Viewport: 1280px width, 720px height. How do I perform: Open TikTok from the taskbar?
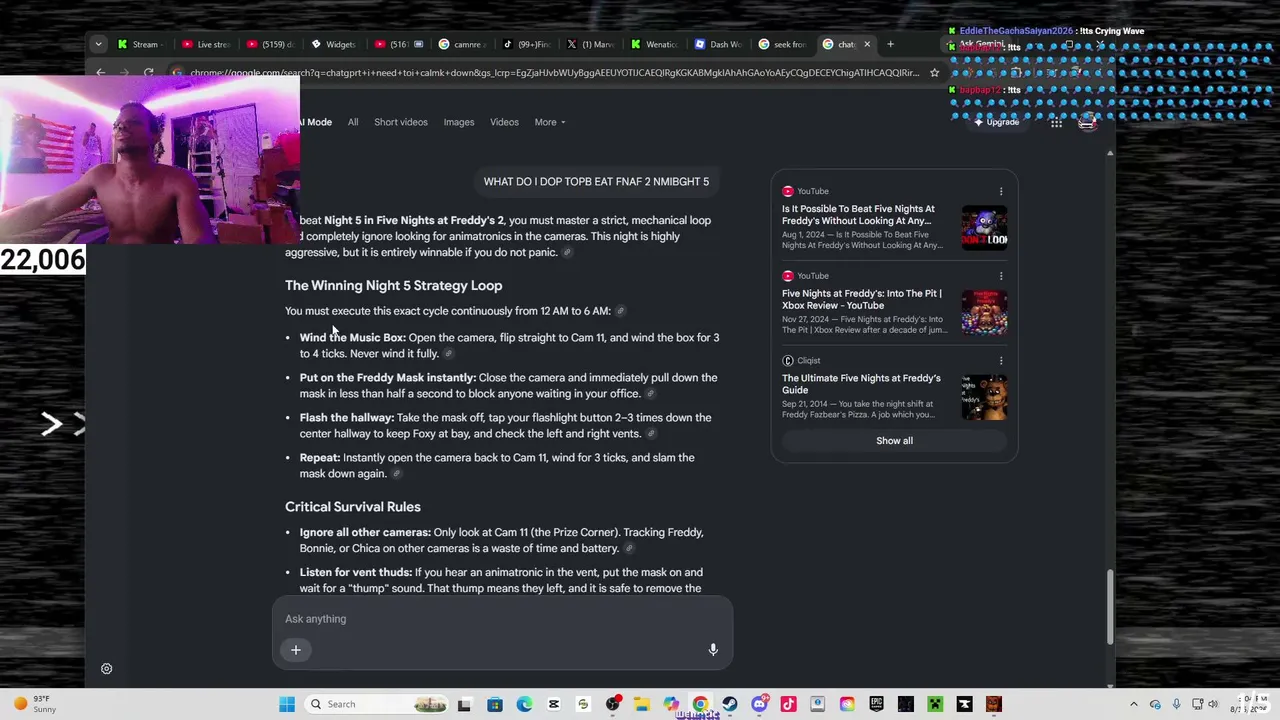click(x=788, y=704)
